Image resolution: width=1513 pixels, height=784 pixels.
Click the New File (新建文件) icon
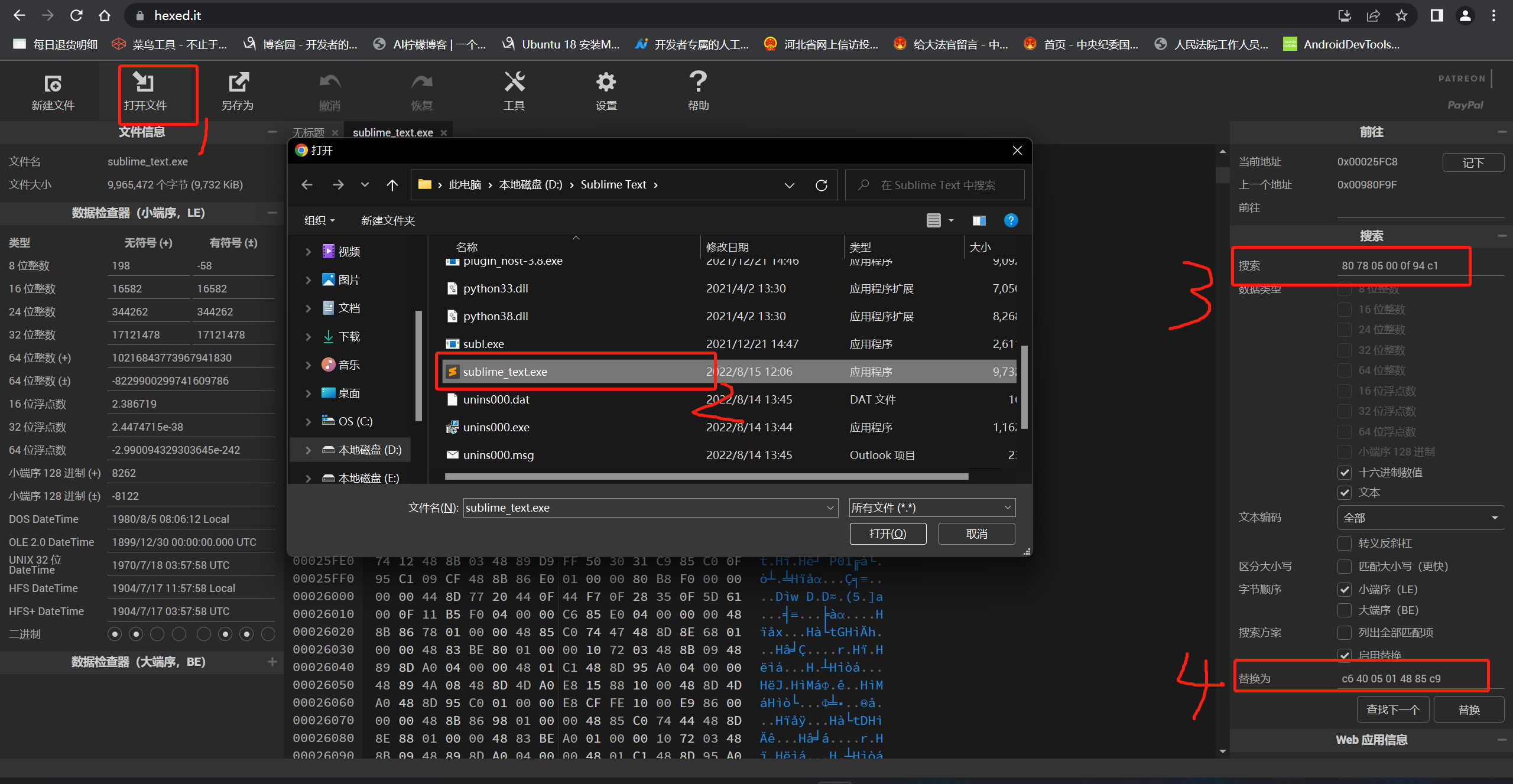[x=53, y=84]
